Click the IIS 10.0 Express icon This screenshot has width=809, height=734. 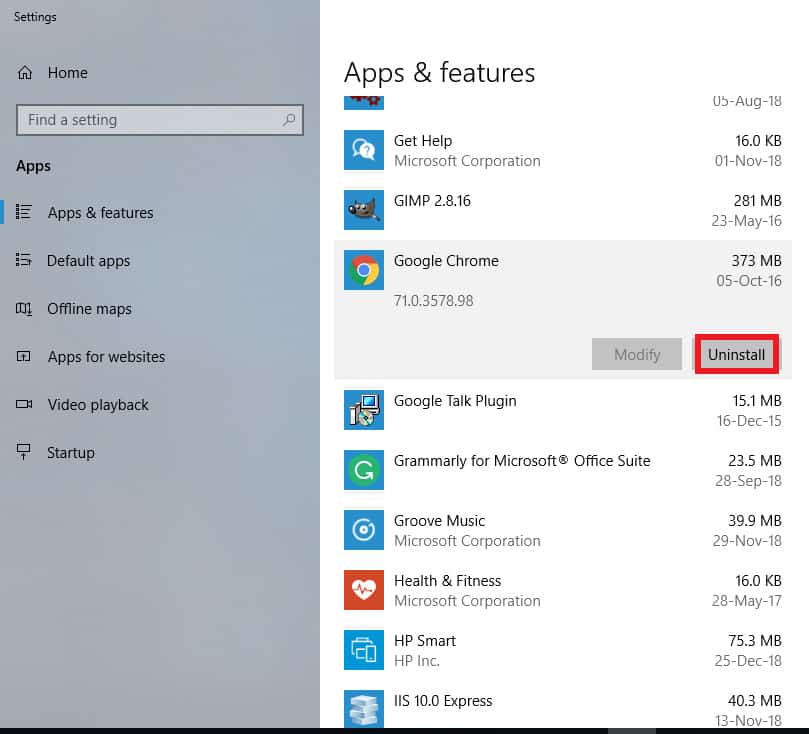click(363, 709)
